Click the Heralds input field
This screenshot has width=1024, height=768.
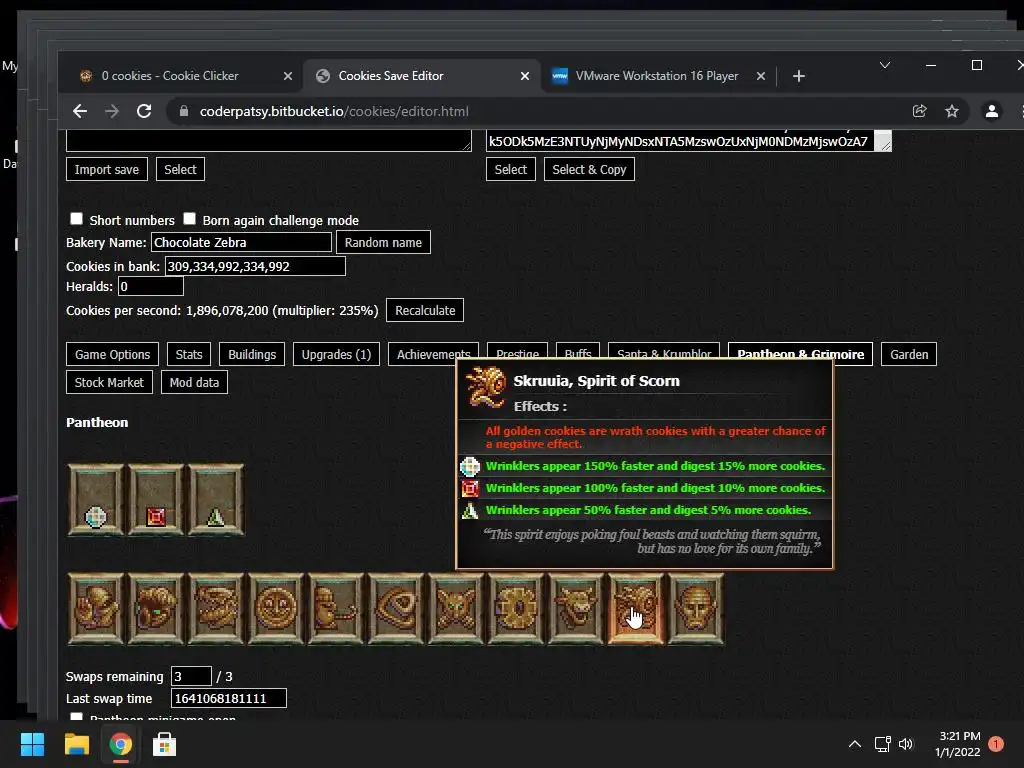pyautogui.click(x=150, y=286)
